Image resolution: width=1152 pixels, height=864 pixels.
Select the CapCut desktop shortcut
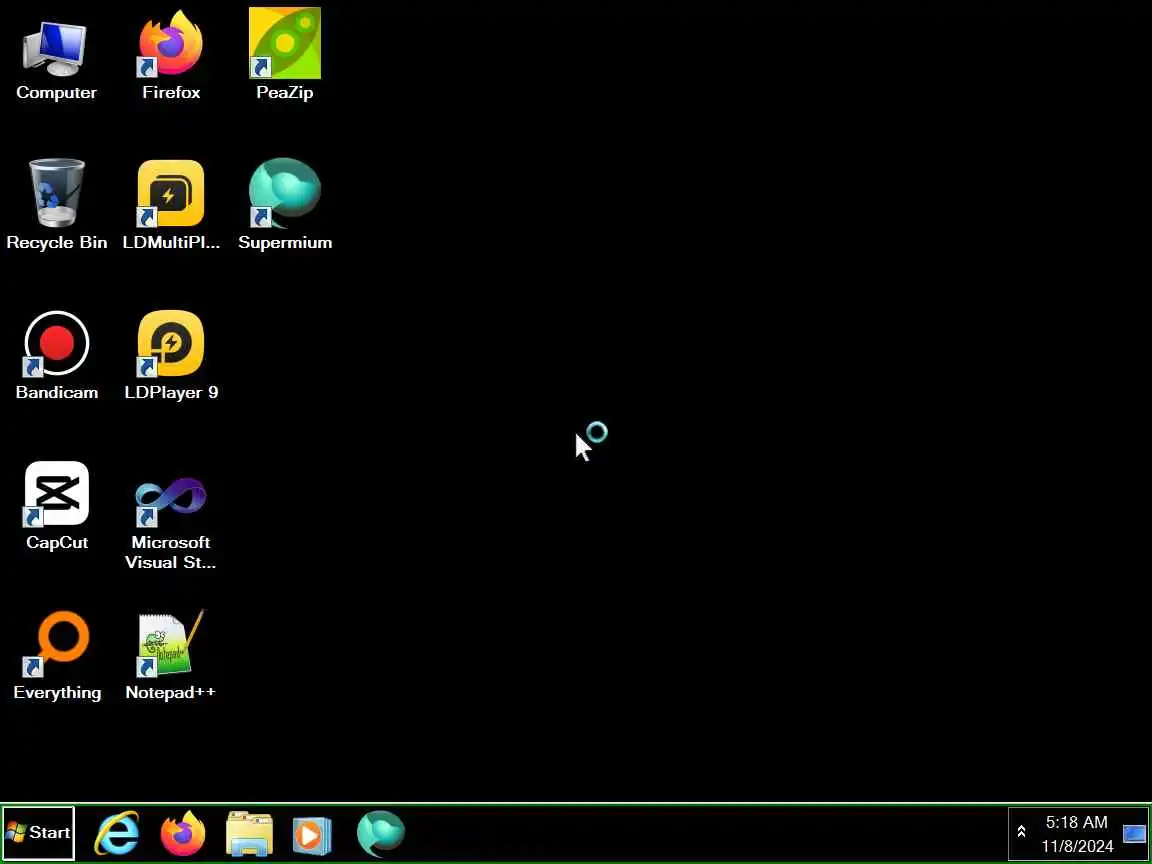click(x=57, y=507)
